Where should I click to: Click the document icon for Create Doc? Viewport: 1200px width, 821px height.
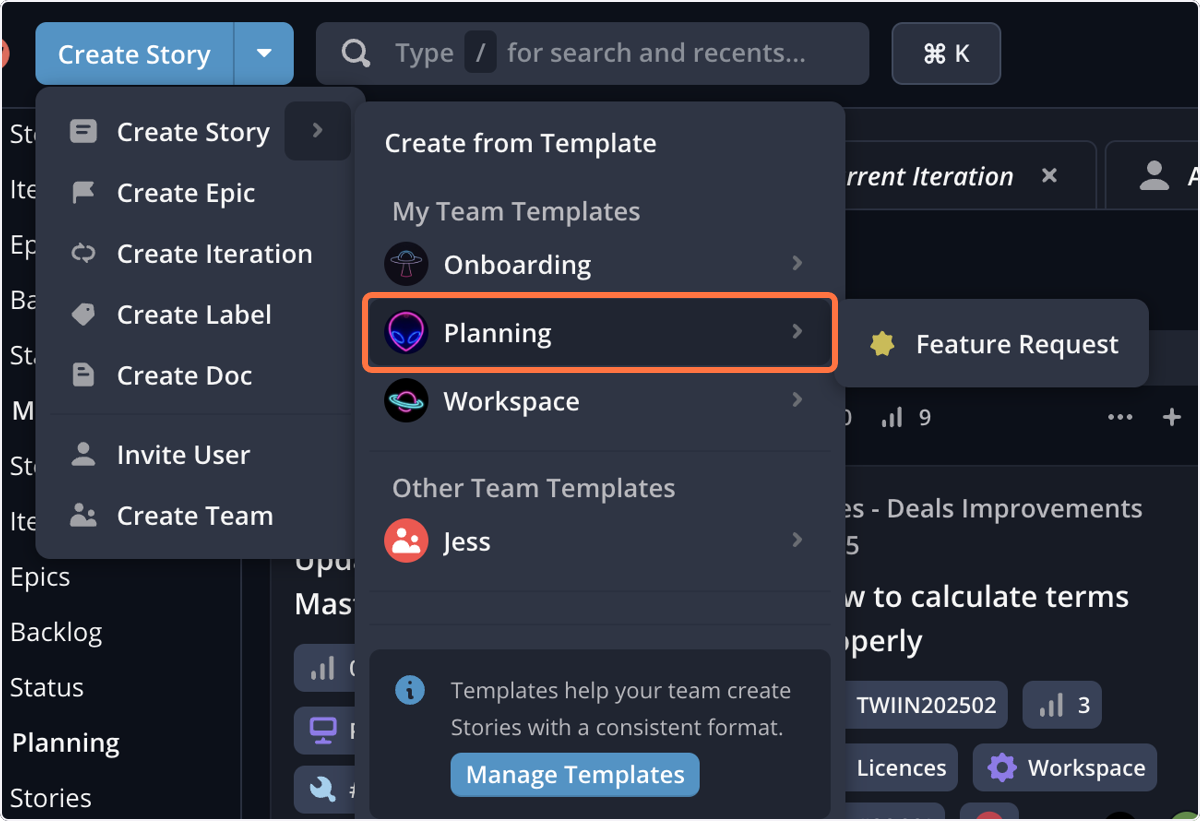click(84, 375)
